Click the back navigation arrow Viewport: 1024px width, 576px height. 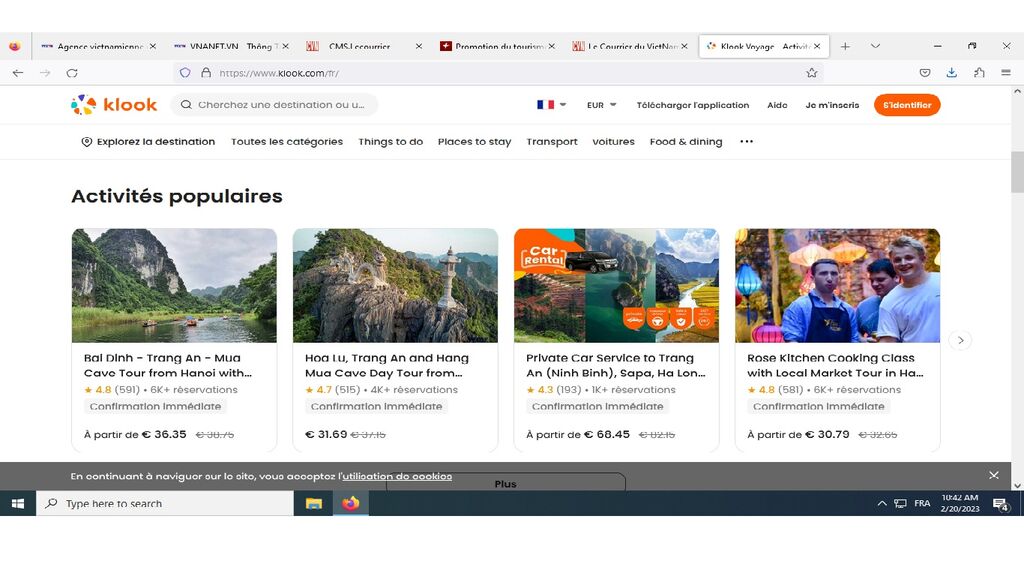pos(18,73)
